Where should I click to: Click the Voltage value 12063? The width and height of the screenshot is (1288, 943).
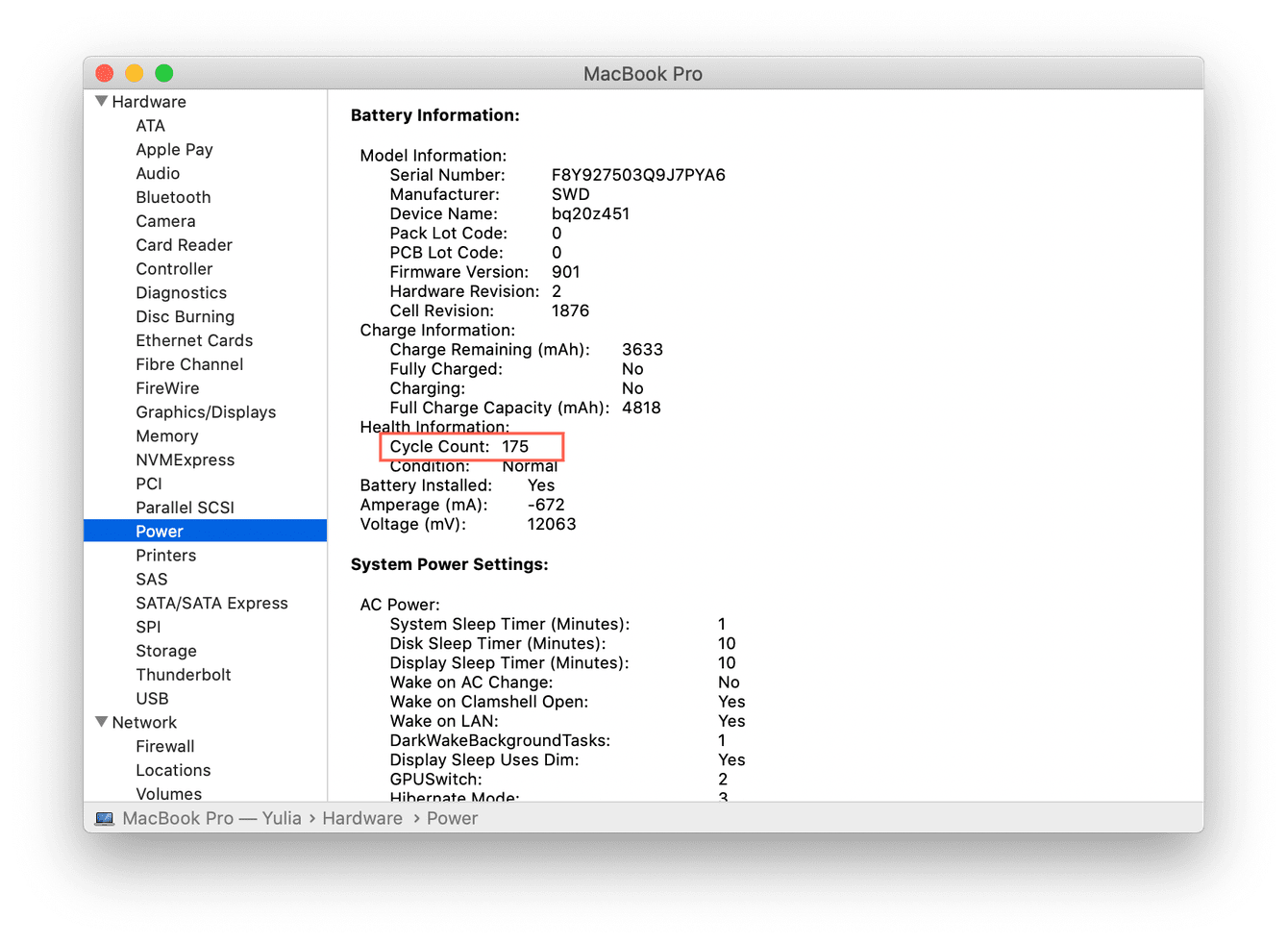point(552,524)
